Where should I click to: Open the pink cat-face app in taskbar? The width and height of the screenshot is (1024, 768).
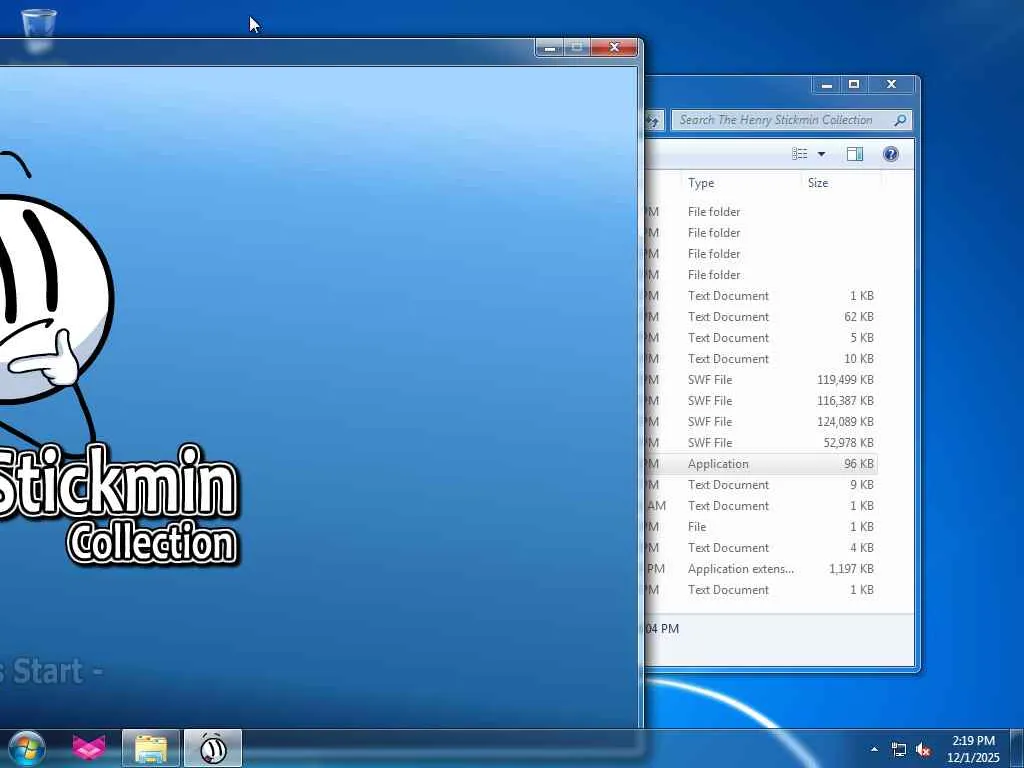pos(89,748)
